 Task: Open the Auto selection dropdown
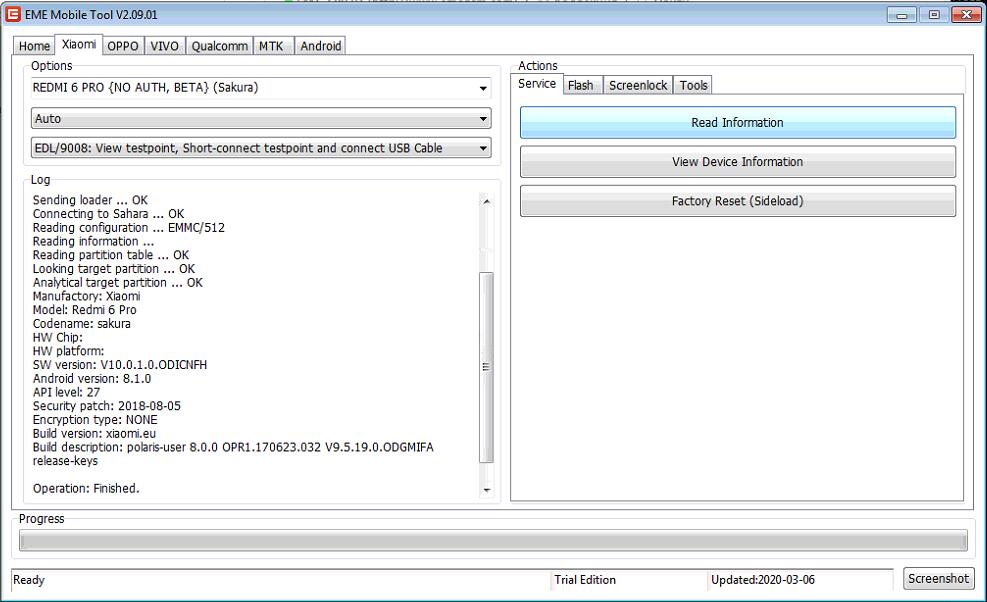[x=261, y=118]
